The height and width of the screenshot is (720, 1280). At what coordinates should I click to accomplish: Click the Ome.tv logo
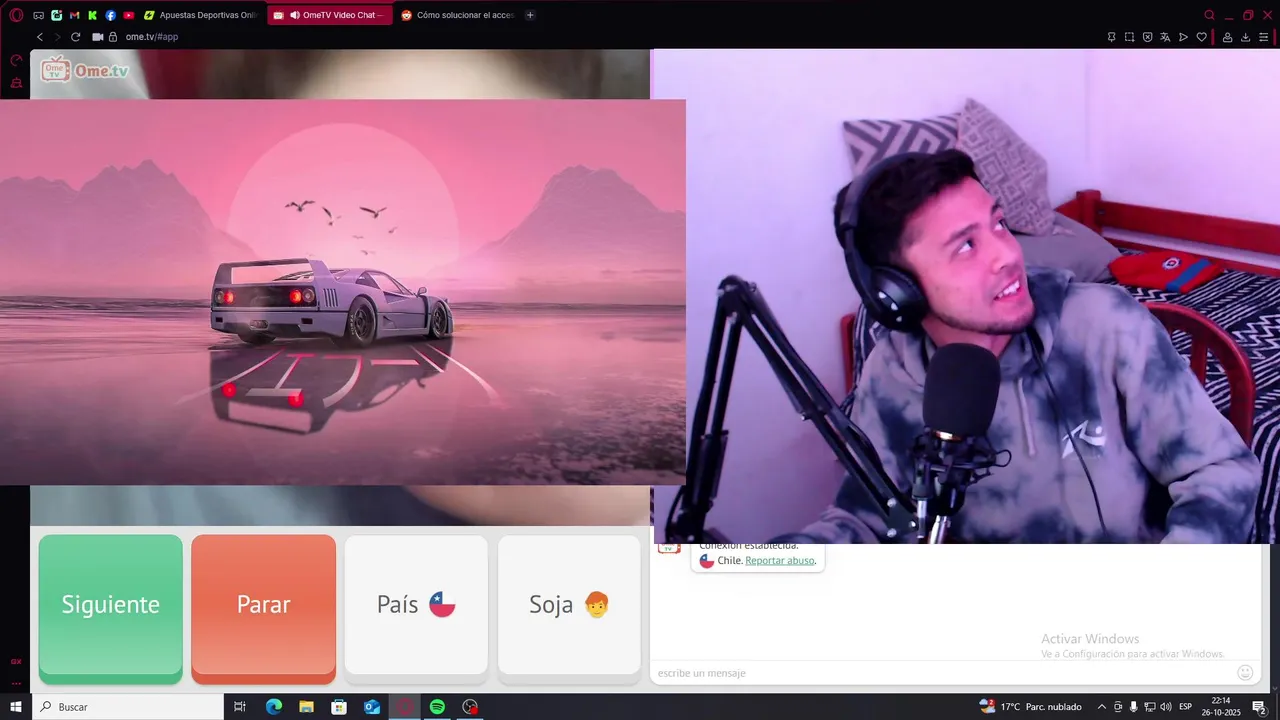[x=85, y=70]
